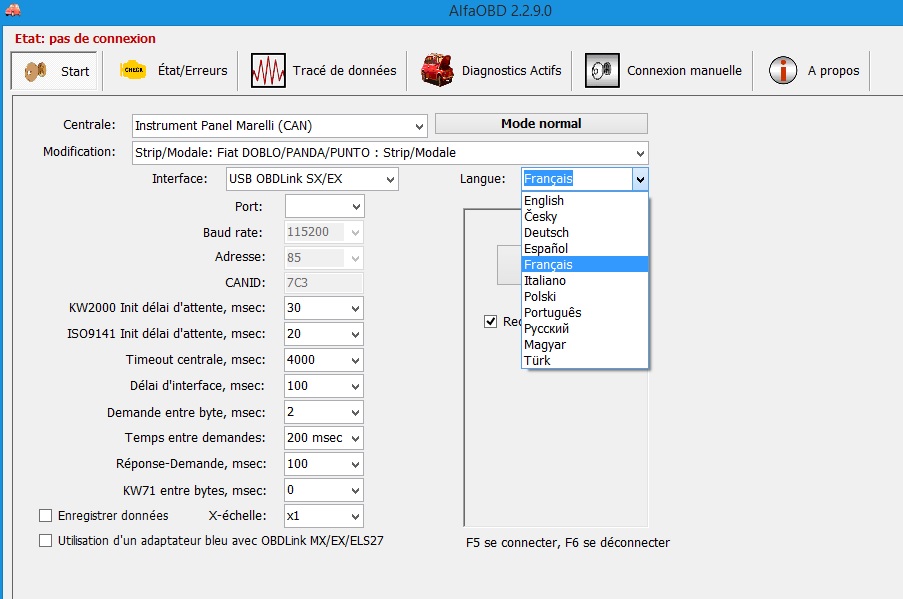Open the Interface USB OBDLink dropdown
The height and width of the screenshot is (599, 903).
[388, 179]
